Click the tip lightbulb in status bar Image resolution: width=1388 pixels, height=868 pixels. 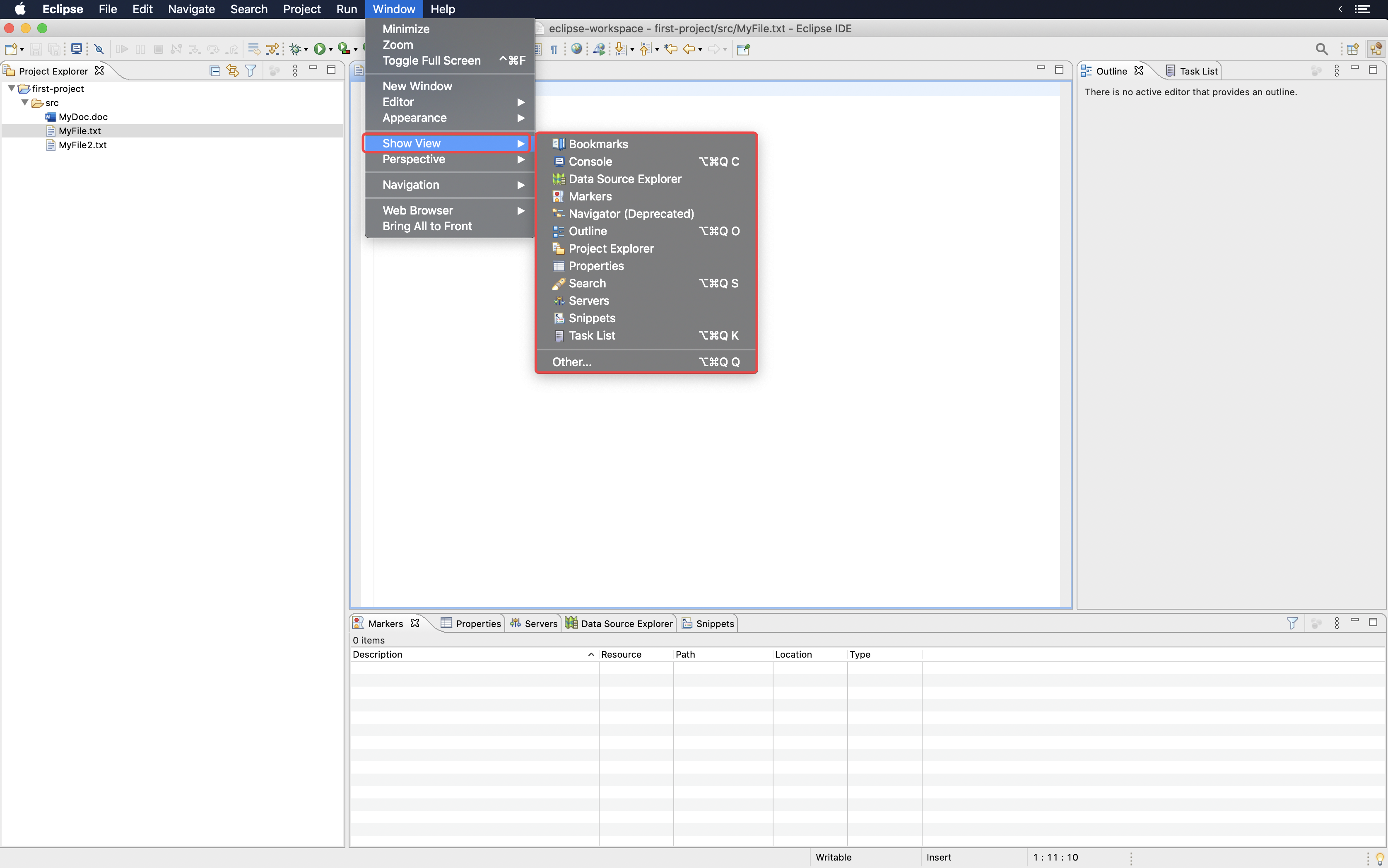pyautogui.click(x=1380, y=858)
